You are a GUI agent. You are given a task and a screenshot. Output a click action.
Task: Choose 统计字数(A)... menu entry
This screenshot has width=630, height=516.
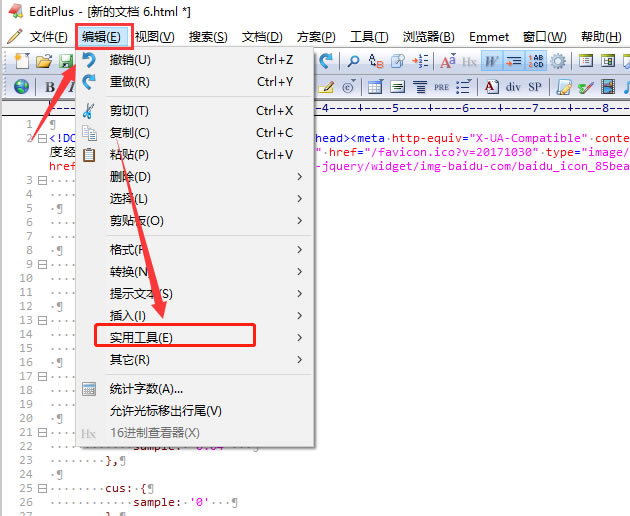point(195,389)
